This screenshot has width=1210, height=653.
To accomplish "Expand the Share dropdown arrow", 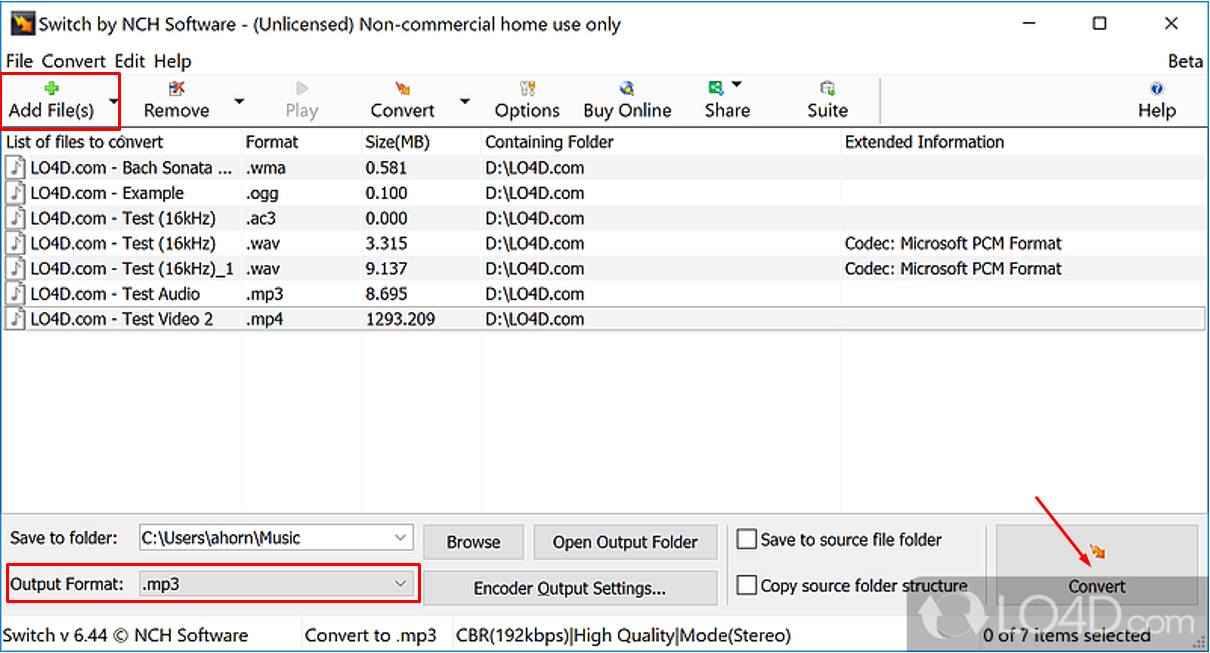I will click(x=737, y=85).
